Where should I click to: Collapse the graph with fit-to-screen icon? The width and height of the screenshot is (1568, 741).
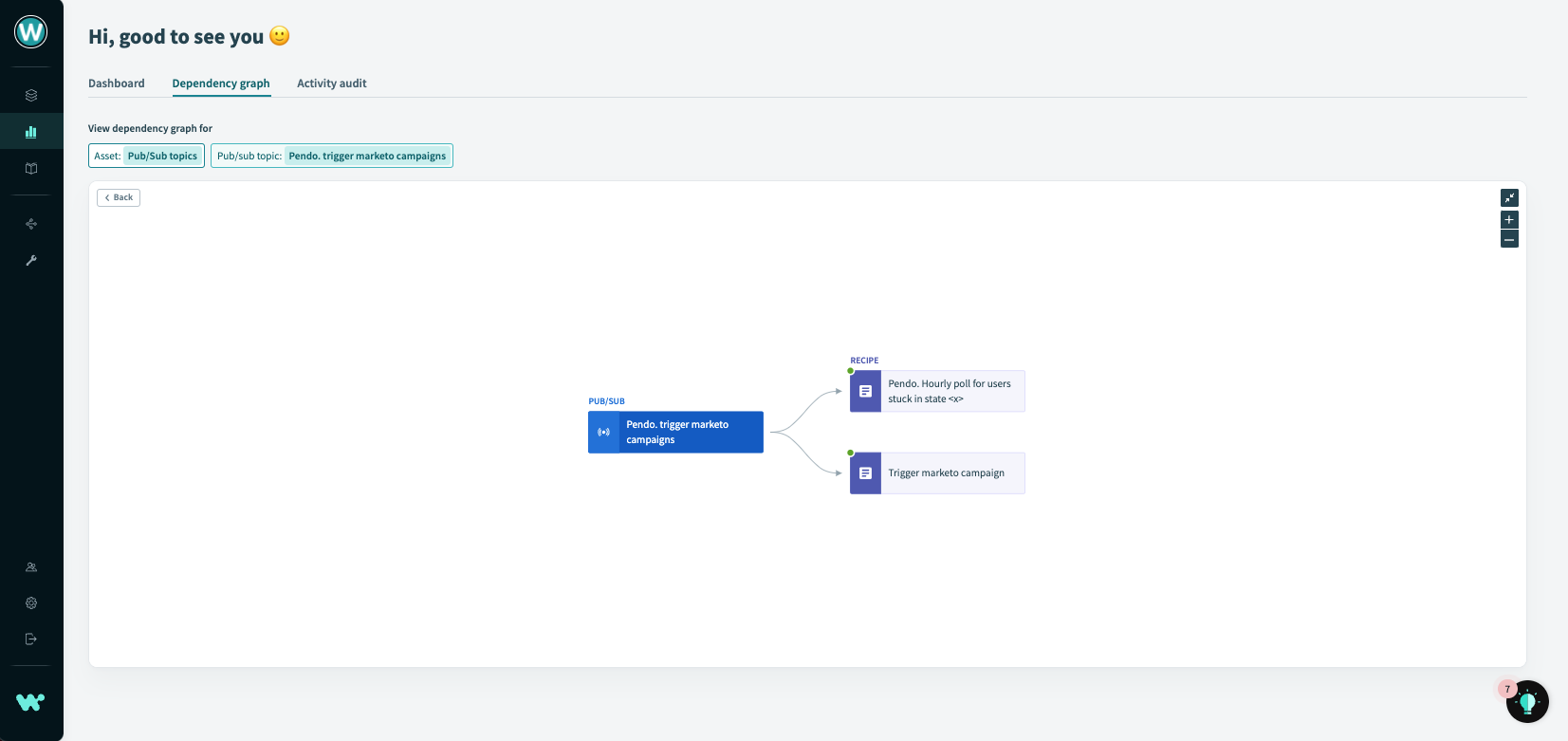1509,197
